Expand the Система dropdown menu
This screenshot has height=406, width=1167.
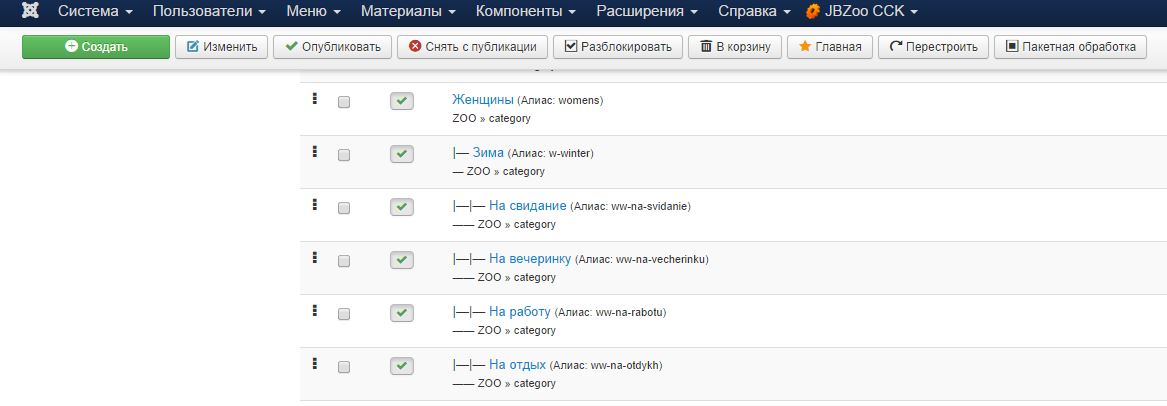tap(95, 12)
